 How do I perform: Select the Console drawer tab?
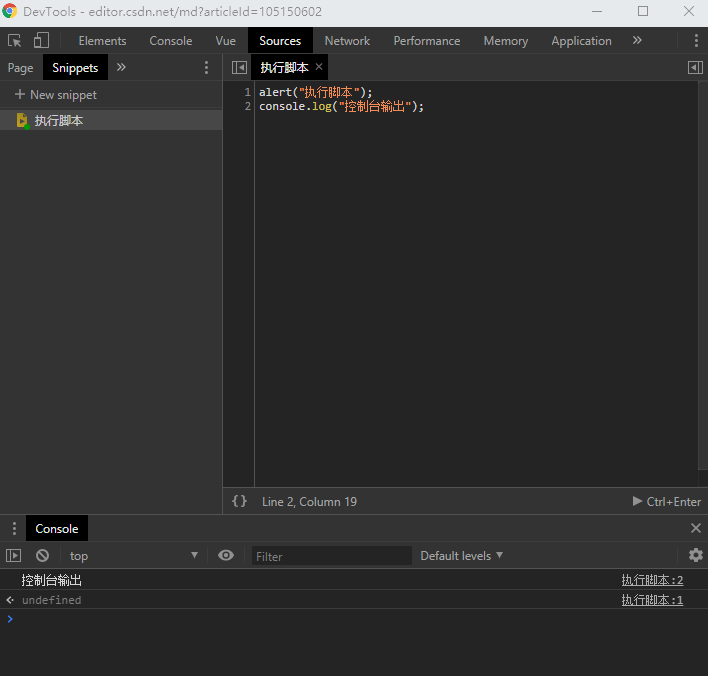[x=57, y=528]
